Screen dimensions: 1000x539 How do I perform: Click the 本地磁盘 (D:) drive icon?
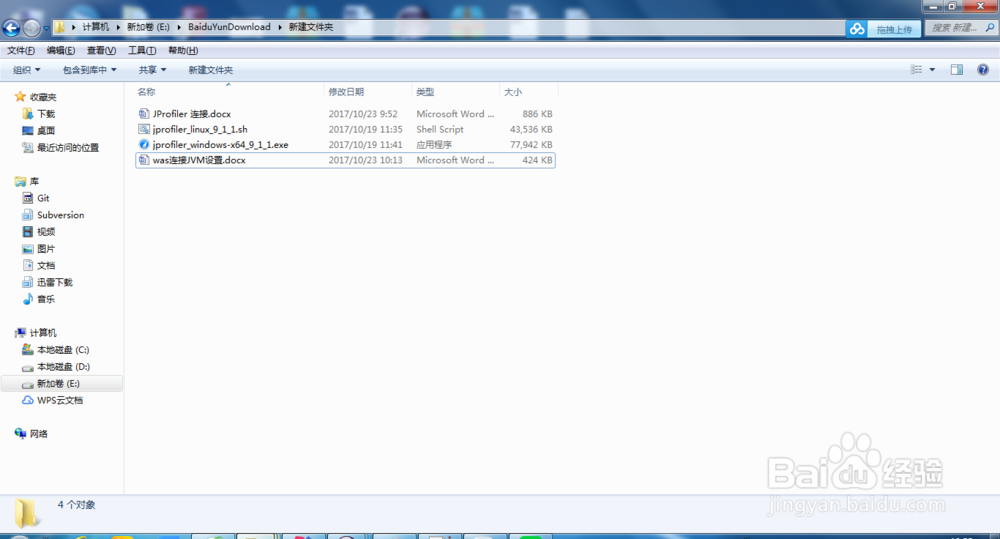pos(27,367)
